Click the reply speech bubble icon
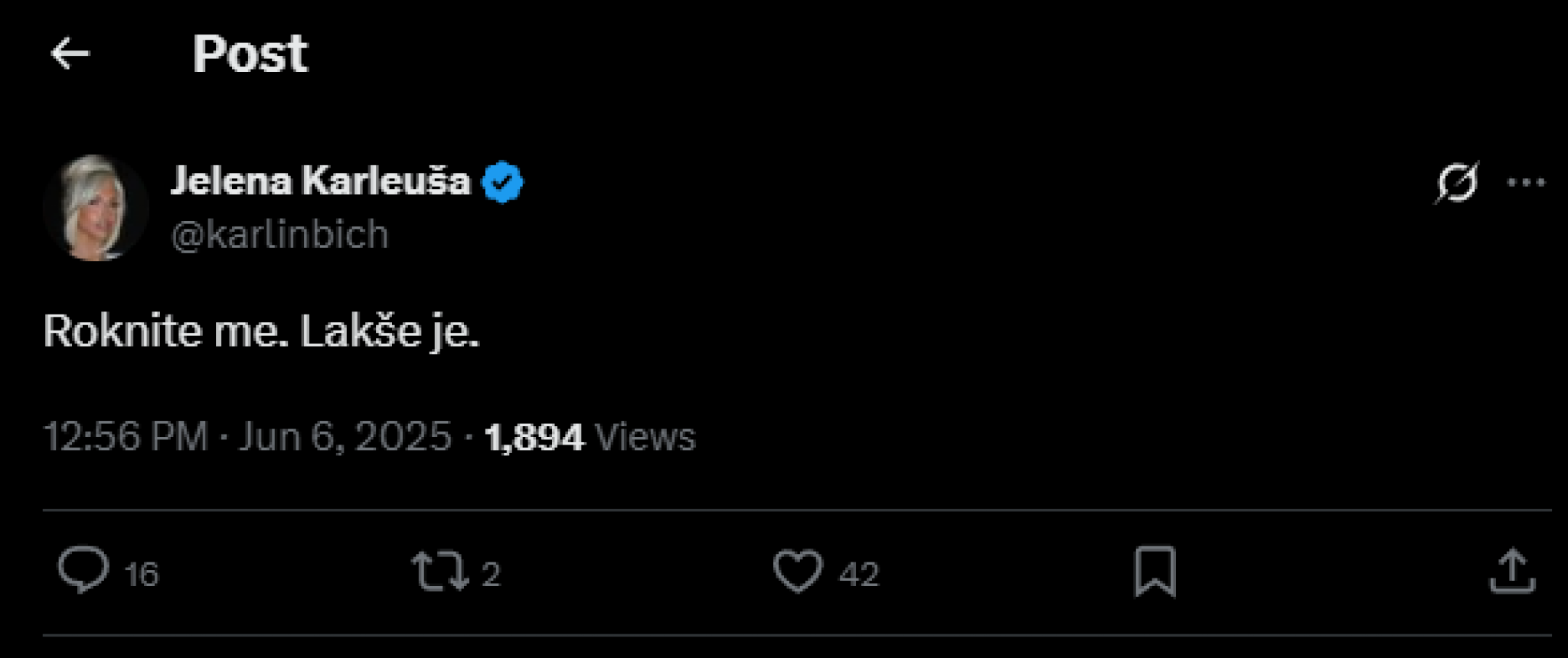The image size is (1568, 658). pyautogui.click(x=83, y=570)
